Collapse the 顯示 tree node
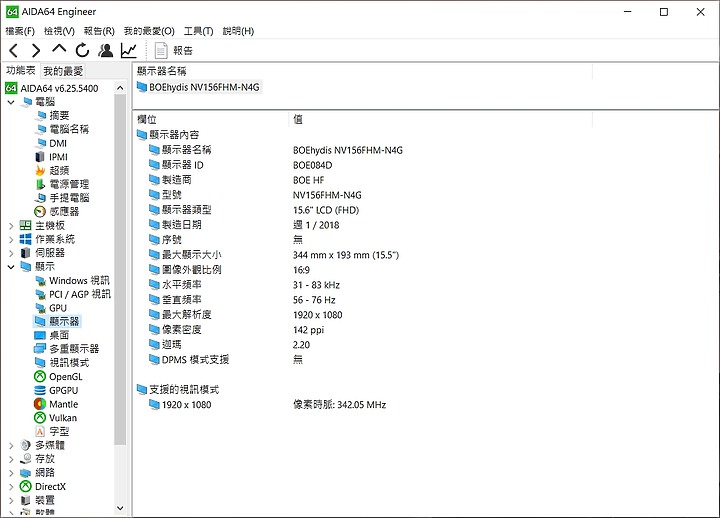This screenshot has height=518, width=720. click(x=11, y=266)
